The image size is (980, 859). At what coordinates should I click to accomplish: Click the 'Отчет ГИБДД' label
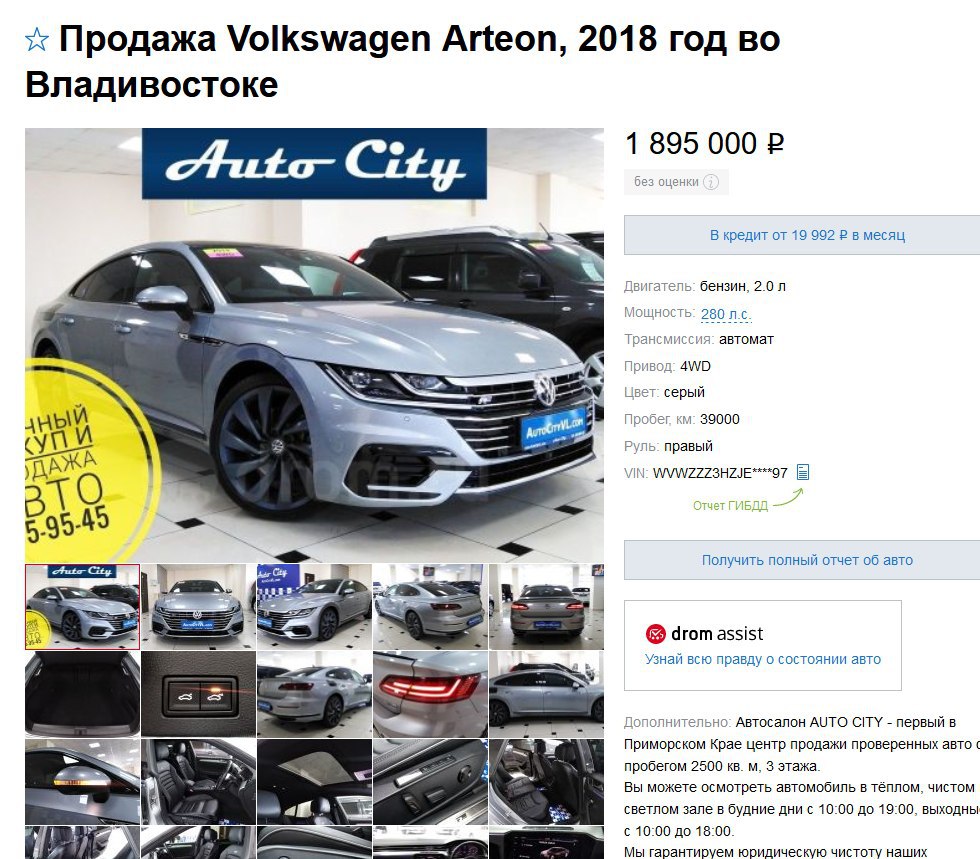(730, 506)
